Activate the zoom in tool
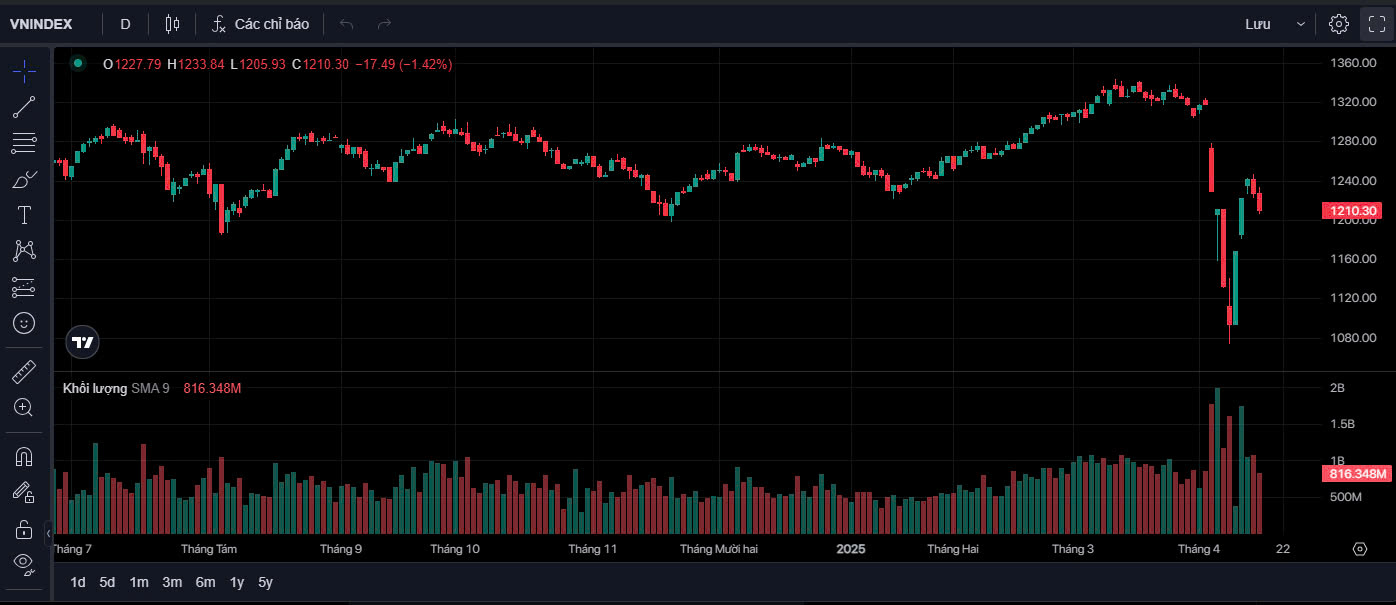The image size is (1396, 605). click(24, 407)
